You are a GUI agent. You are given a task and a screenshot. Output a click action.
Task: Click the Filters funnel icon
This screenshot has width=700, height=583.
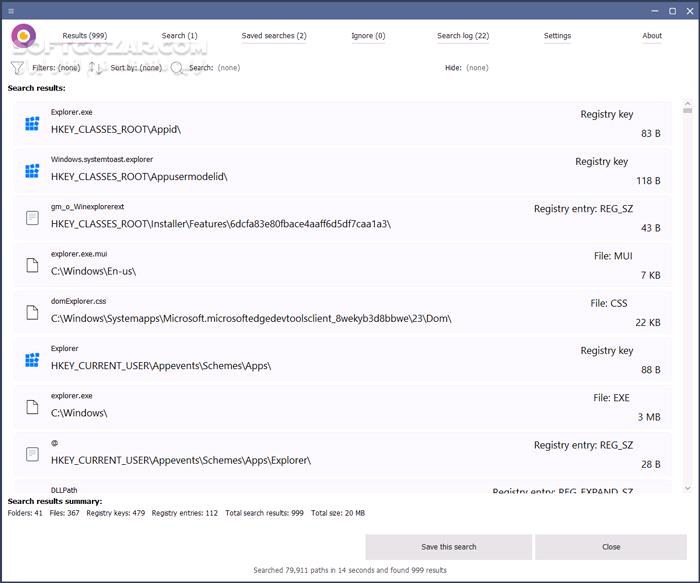[x=17, y=68]
